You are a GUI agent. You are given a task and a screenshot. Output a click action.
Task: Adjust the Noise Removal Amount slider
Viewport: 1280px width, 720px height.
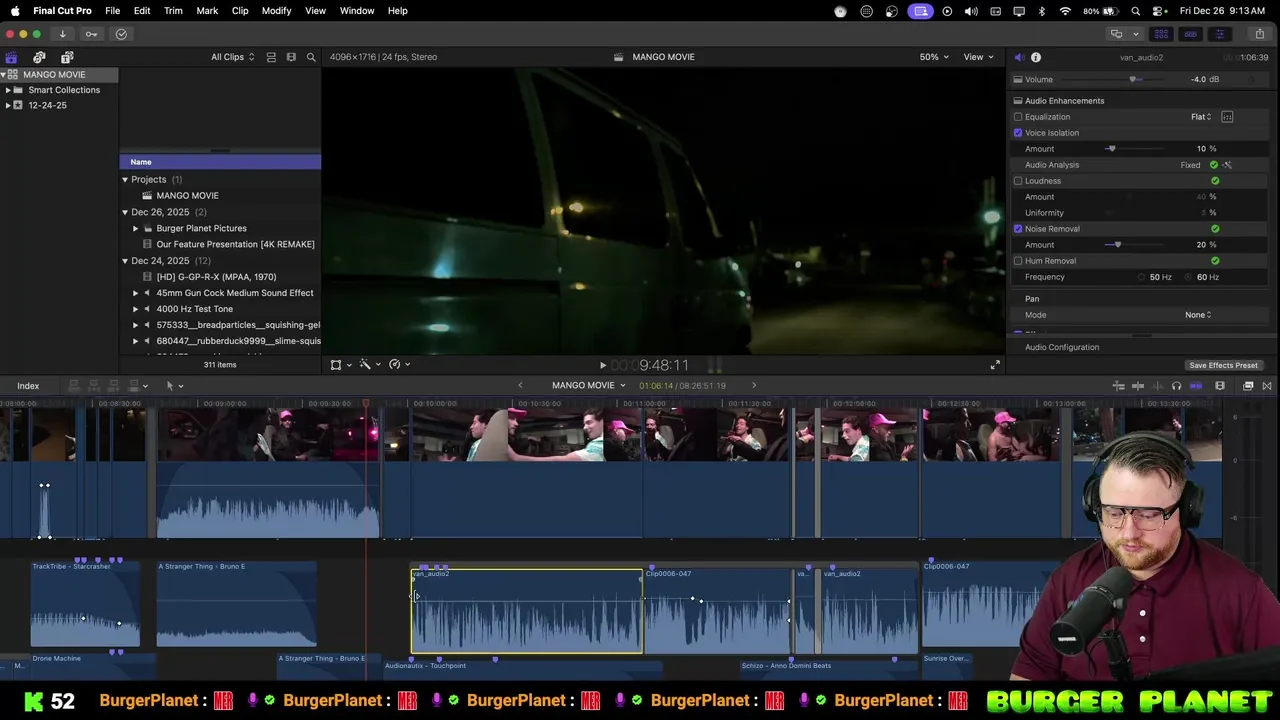point(1117,245)
